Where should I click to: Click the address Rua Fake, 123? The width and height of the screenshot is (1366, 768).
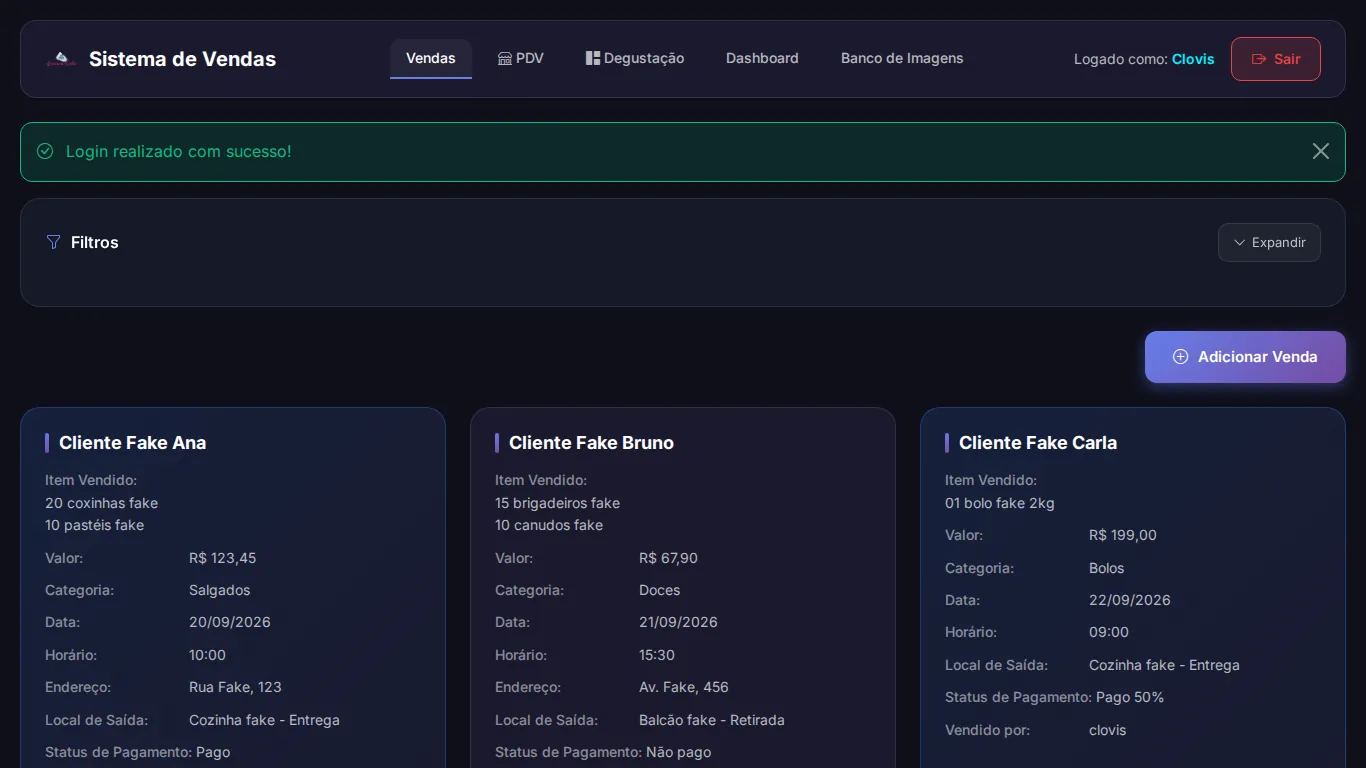click(x=235, y=687)
